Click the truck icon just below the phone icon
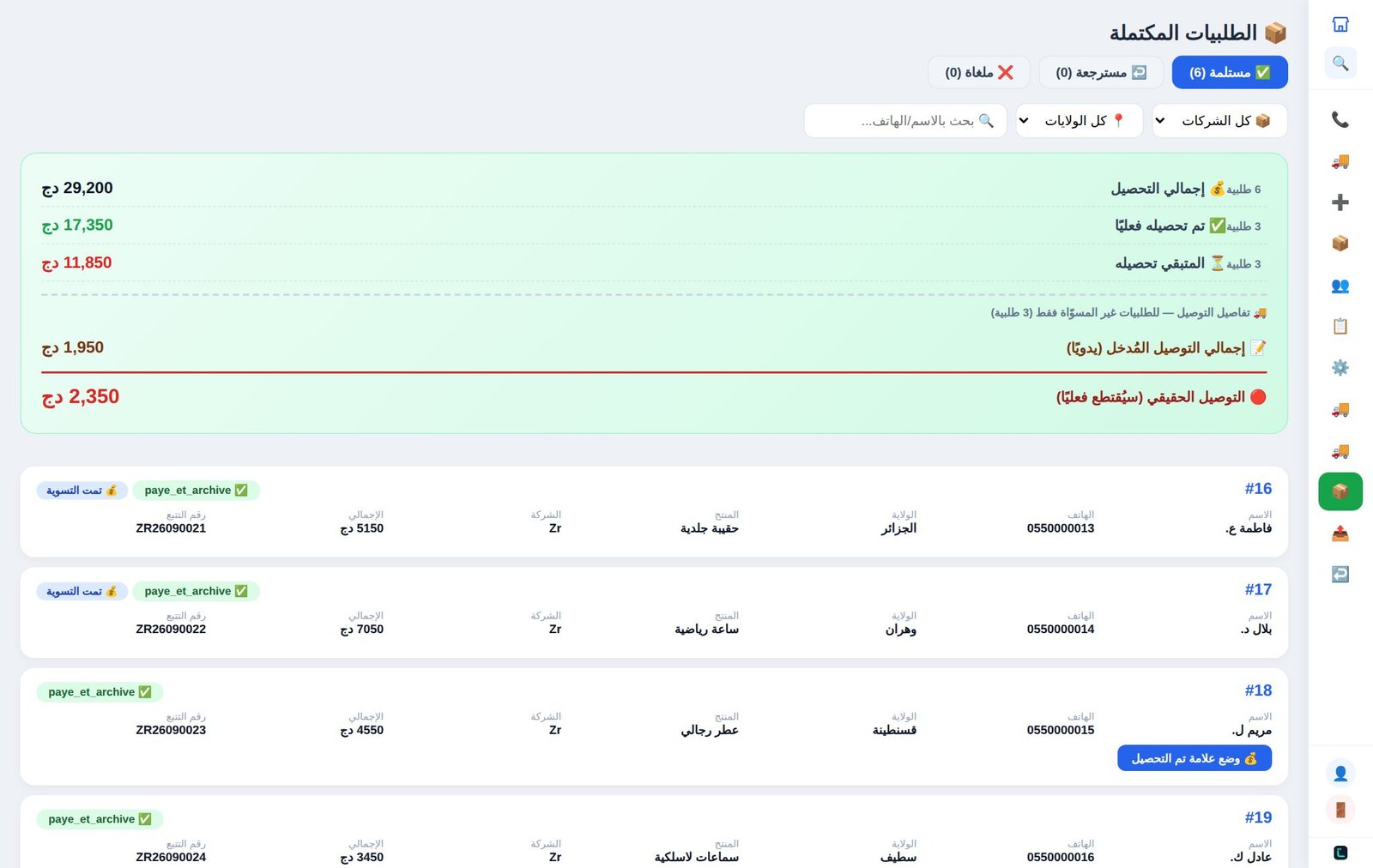This screenshot has height=868, width=1373. coord(1340,161)
